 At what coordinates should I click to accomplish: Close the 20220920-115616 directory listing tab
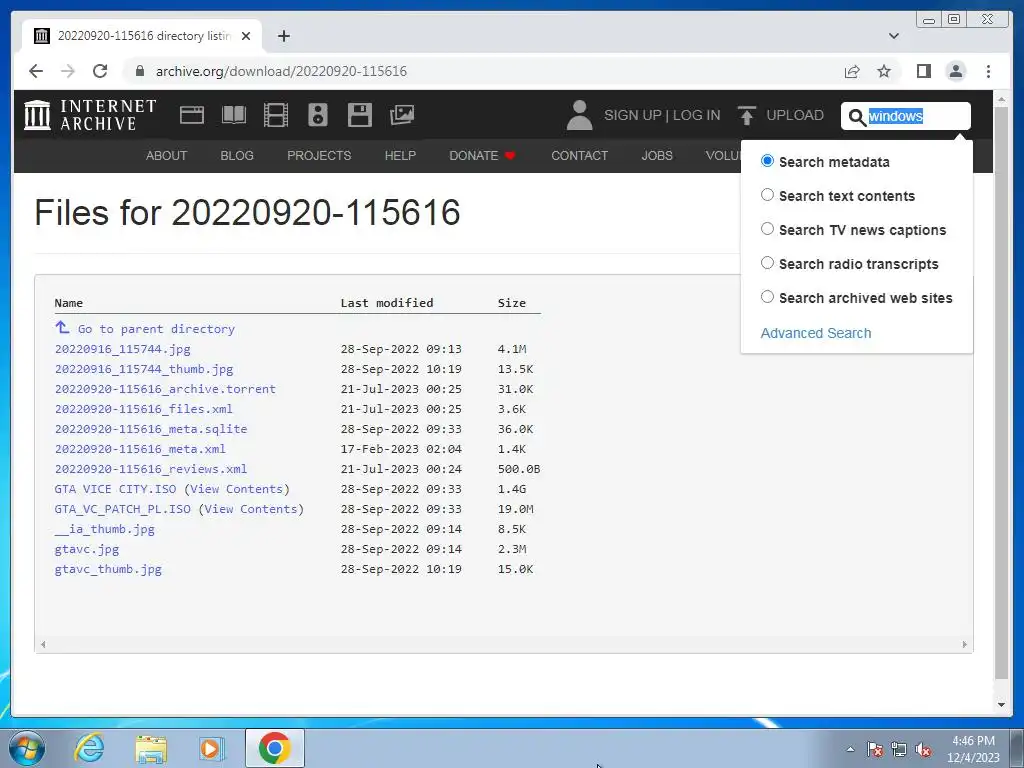click(x=246, y=36)
